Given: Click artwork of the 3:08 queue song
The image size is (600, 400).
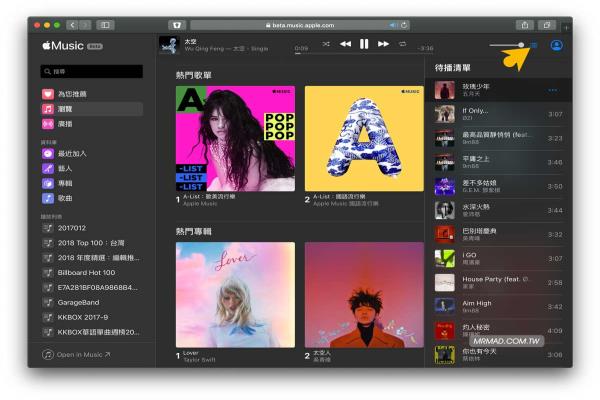Looking at the screenshot, I should 445,355.
